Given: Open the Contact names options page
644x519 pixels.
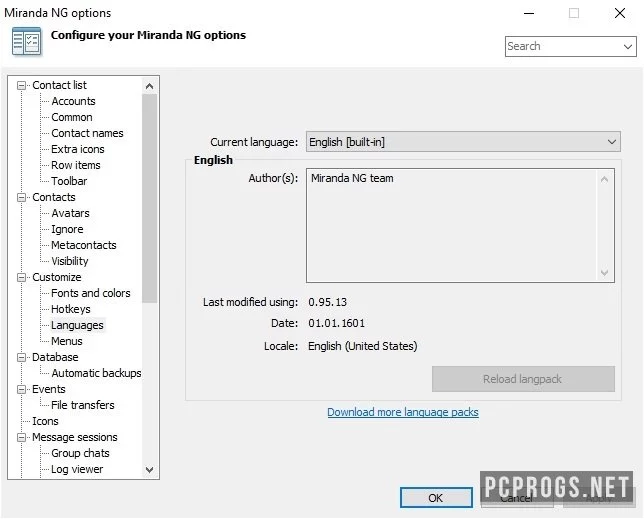Looking at the screenshot, I should click(x=87, y=133).
